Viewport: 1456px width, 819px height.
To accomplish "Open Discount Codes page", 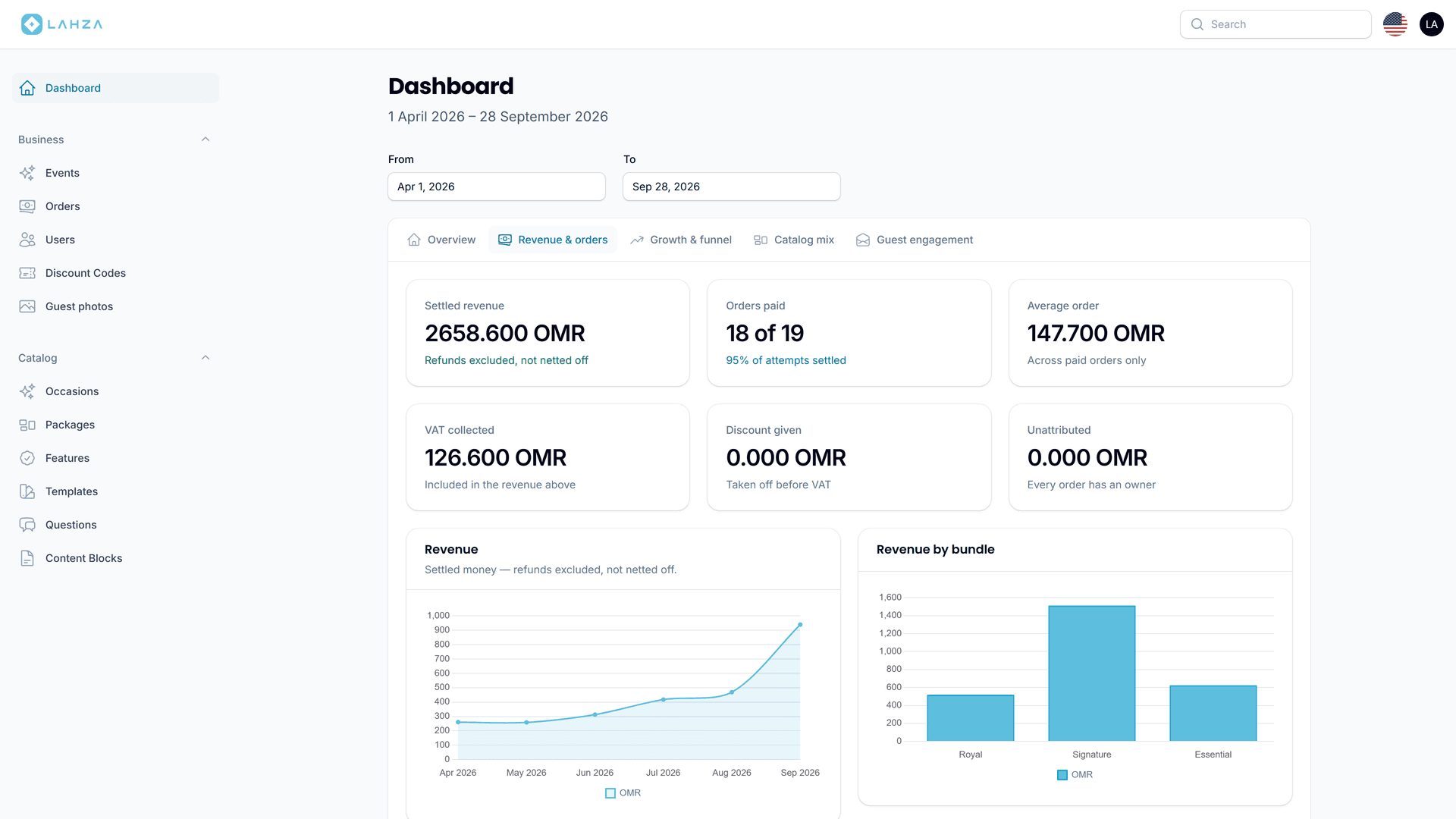I will (115, 273).
